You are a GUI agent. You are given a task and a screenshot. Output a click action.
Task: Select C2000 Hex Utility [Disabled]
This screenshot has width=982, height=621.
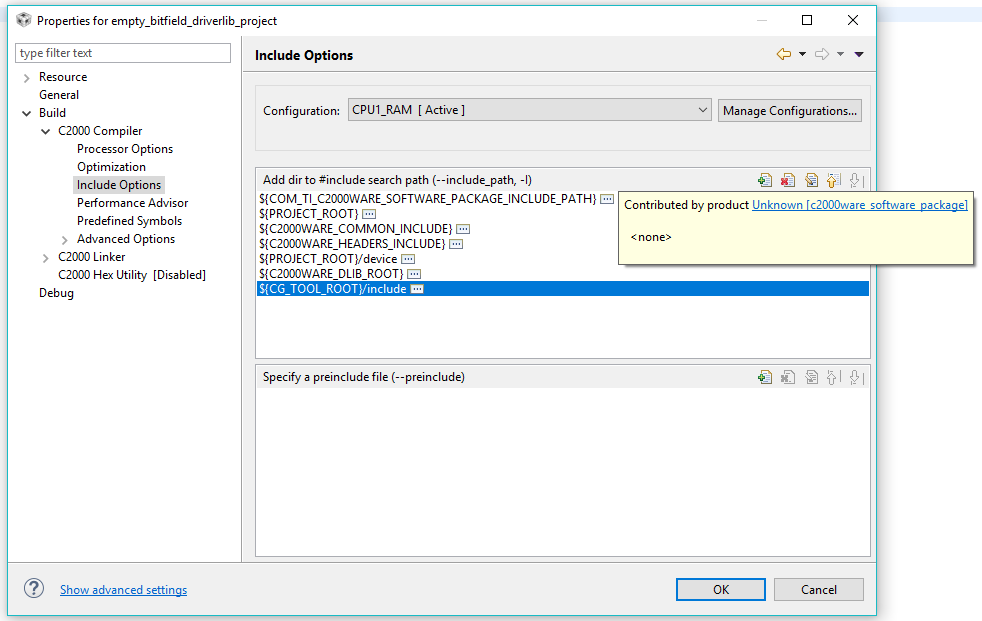tap(132, 275)
